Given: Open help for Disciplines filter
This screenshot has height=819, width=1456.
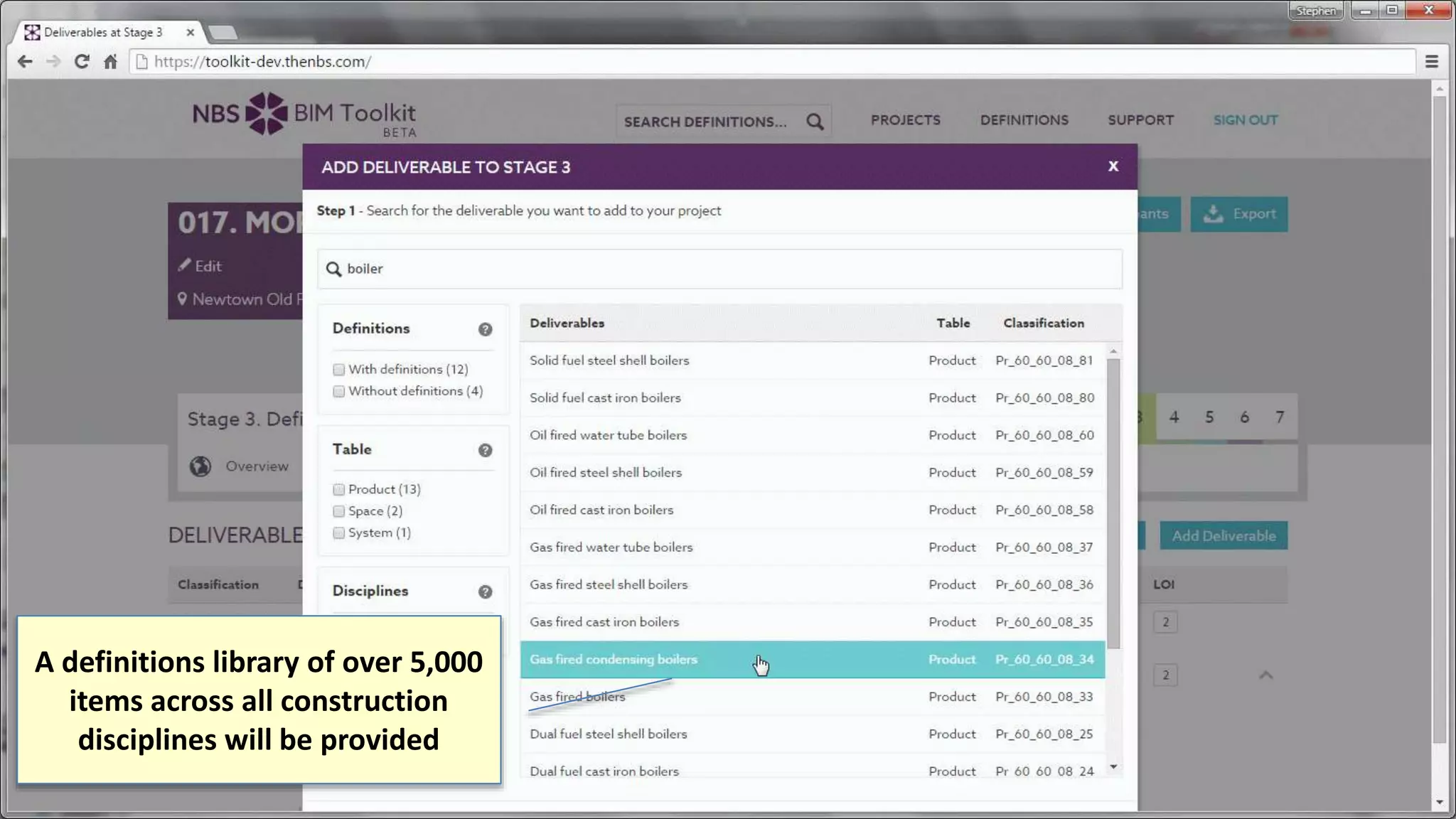Looking at the screenshot, I should click(485, 591).
